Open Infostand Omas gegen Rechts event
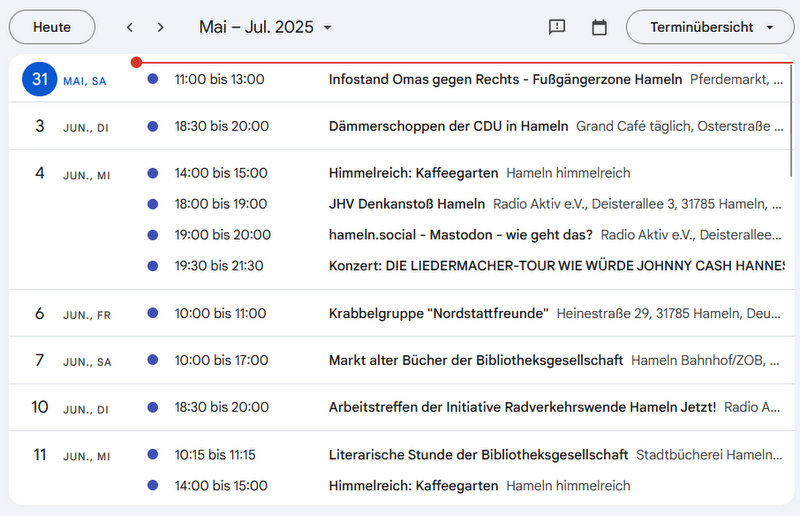 505,79
